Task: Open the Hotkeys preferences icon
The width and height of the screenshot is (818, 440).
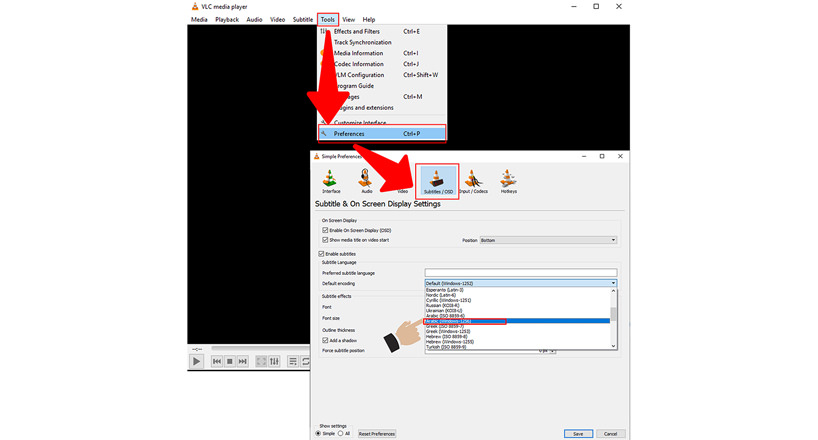Action: click(x=509, y=181)
